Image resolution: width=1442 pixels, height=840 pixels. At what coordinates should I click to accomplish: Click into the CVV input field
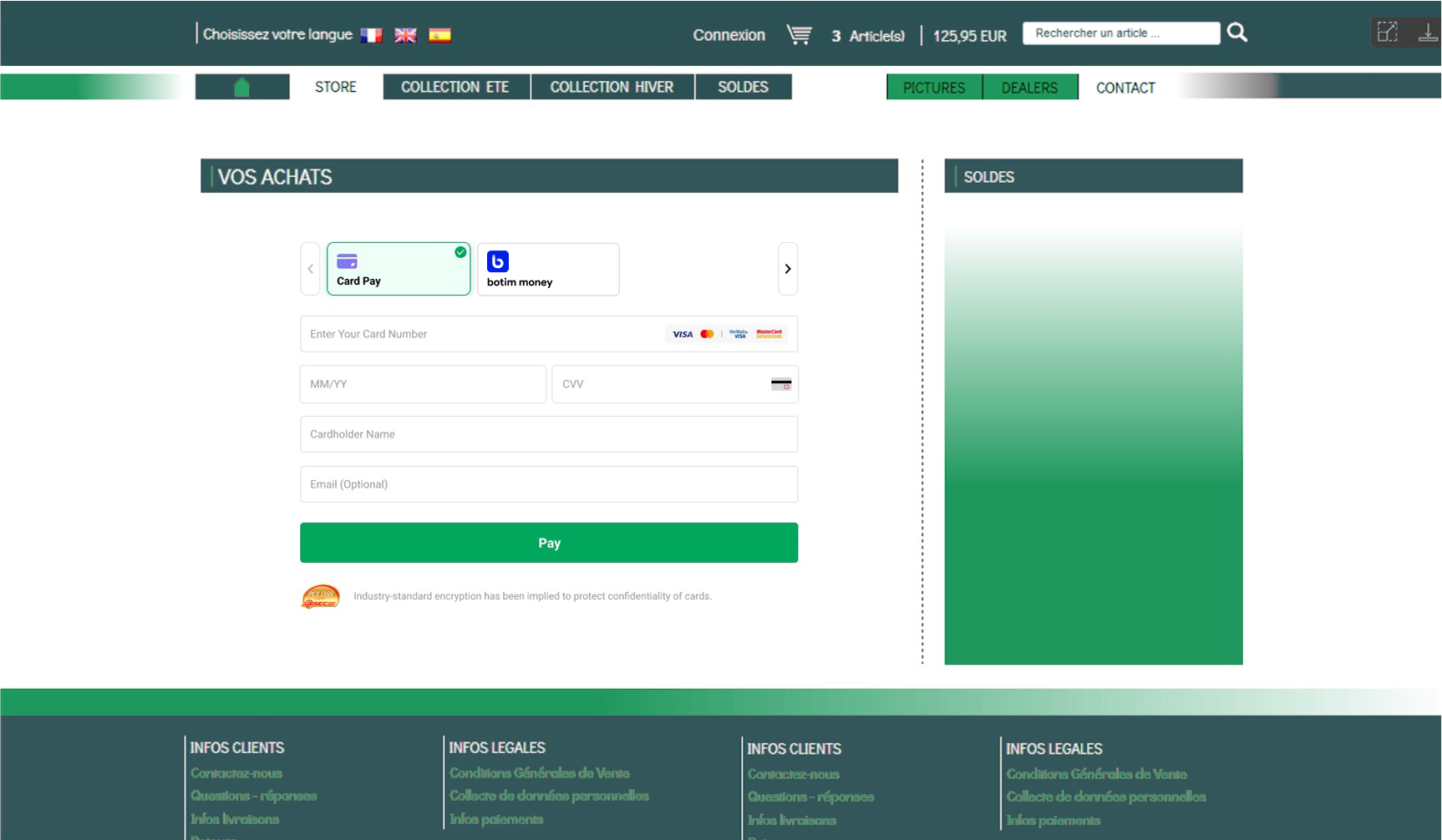pos(660,384)
